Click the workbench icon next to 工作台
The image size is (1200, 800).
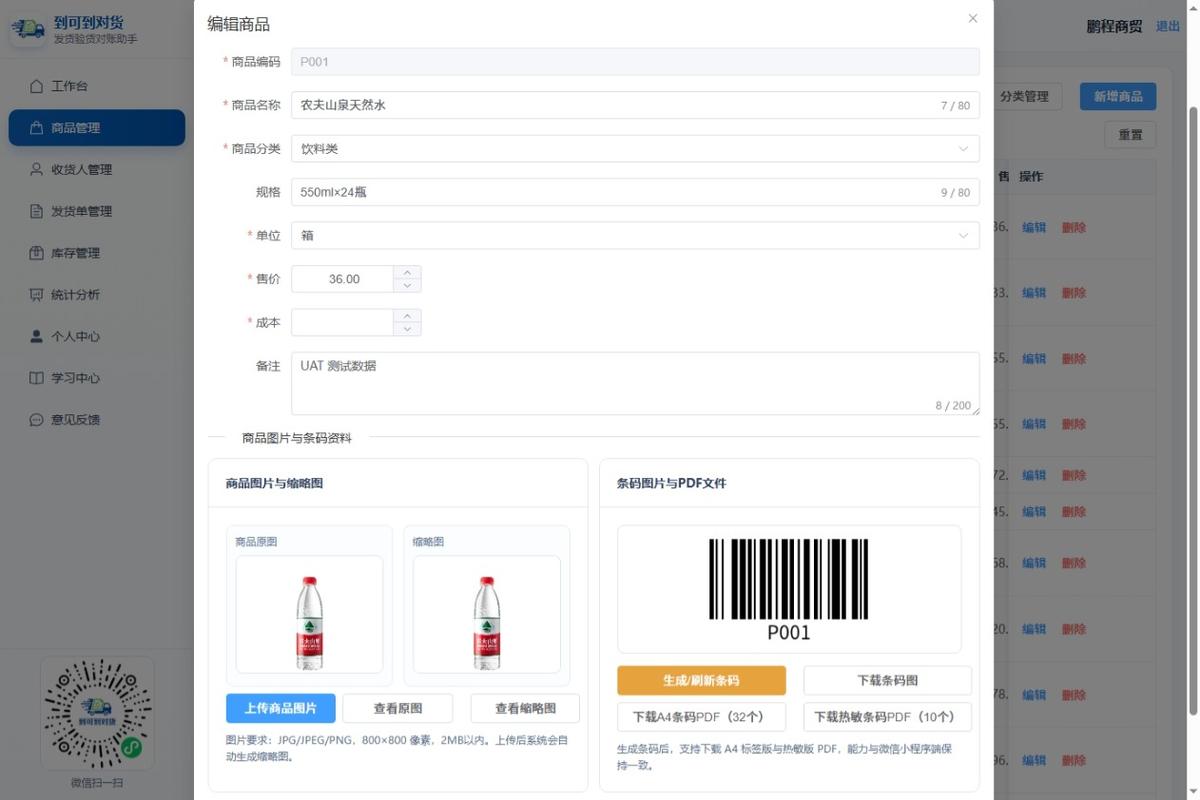[37, 86]
